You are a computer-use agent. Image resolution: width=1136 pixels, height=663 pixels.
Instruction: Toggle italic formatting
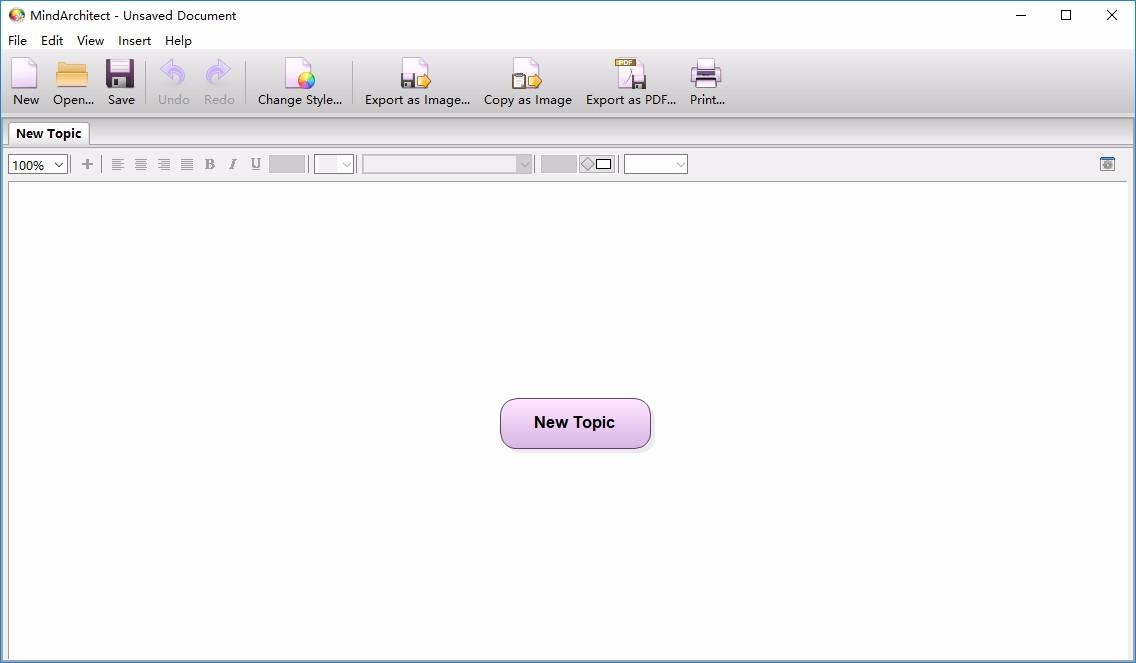pos(233,164)
